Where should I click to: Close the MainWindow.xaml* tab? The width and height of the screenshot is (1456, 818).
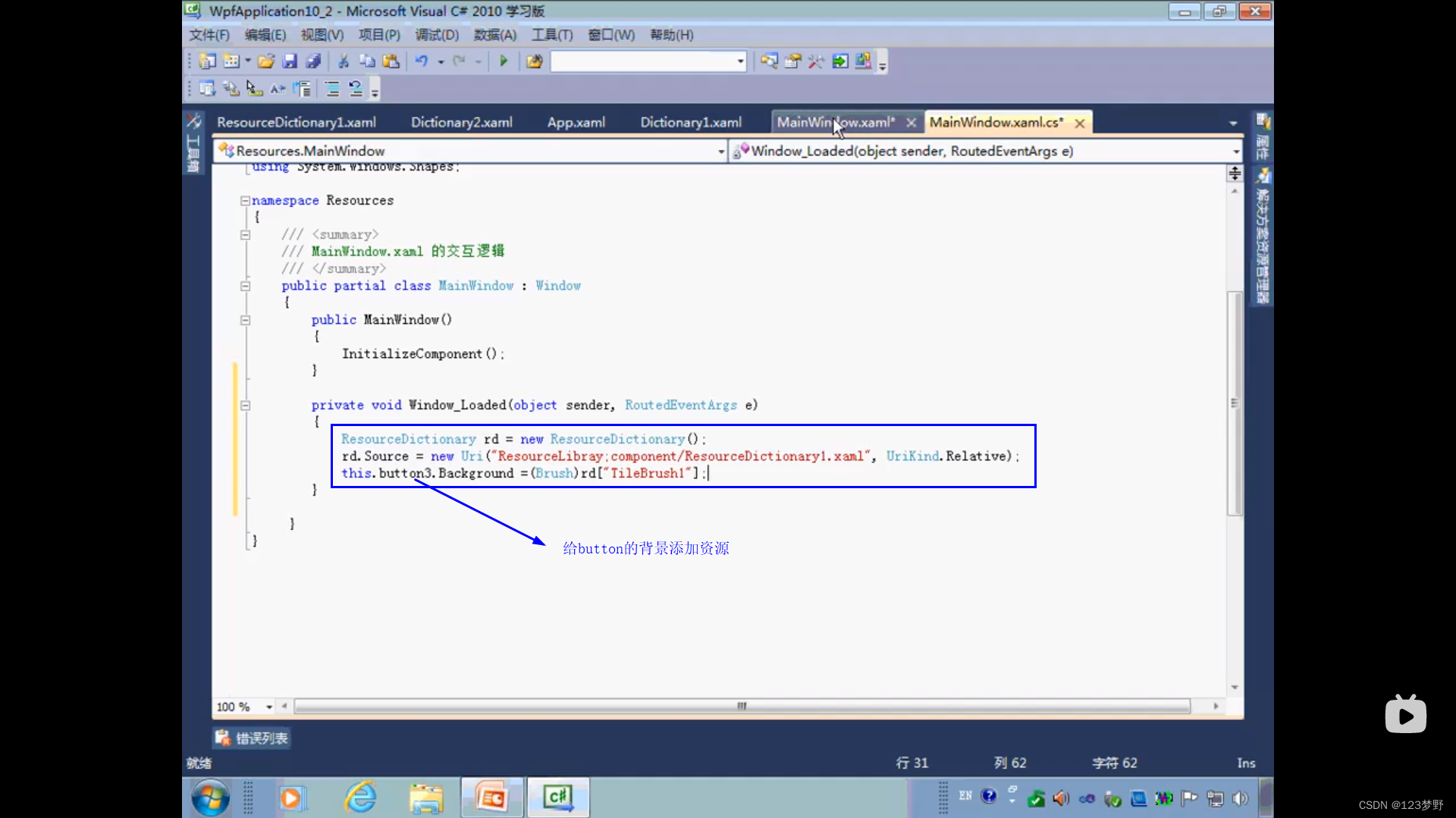(912, 123)
